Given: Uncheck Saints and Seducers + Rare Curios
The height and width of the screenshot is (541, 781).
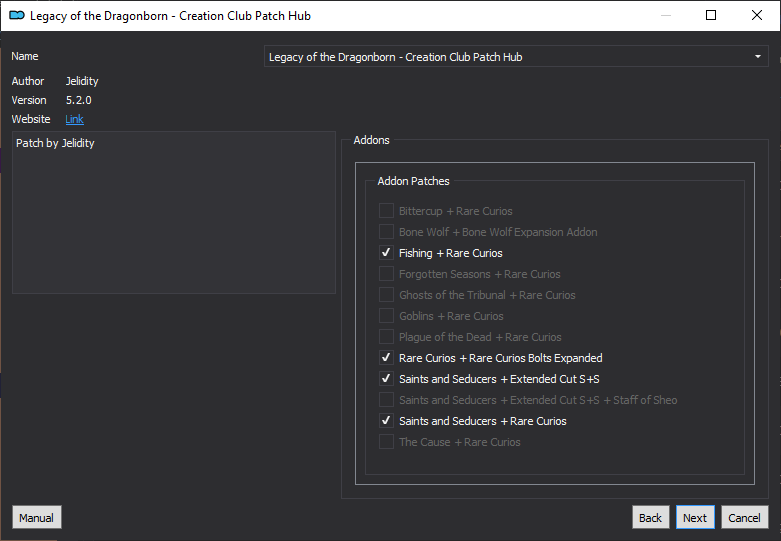Looking at the screenshot, I should pyautogui.click(x=386, y=421).
